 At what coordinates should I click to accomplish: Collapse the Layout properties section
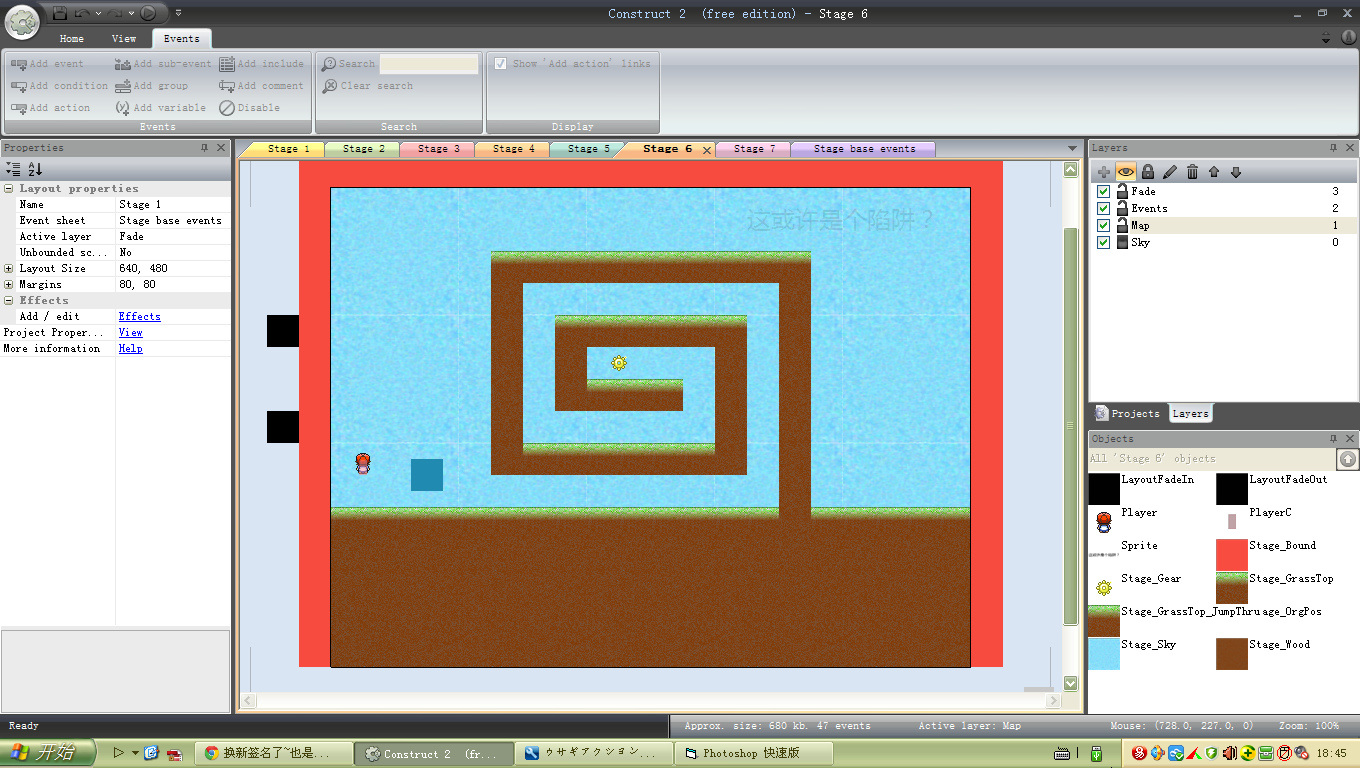pos(9,188)
